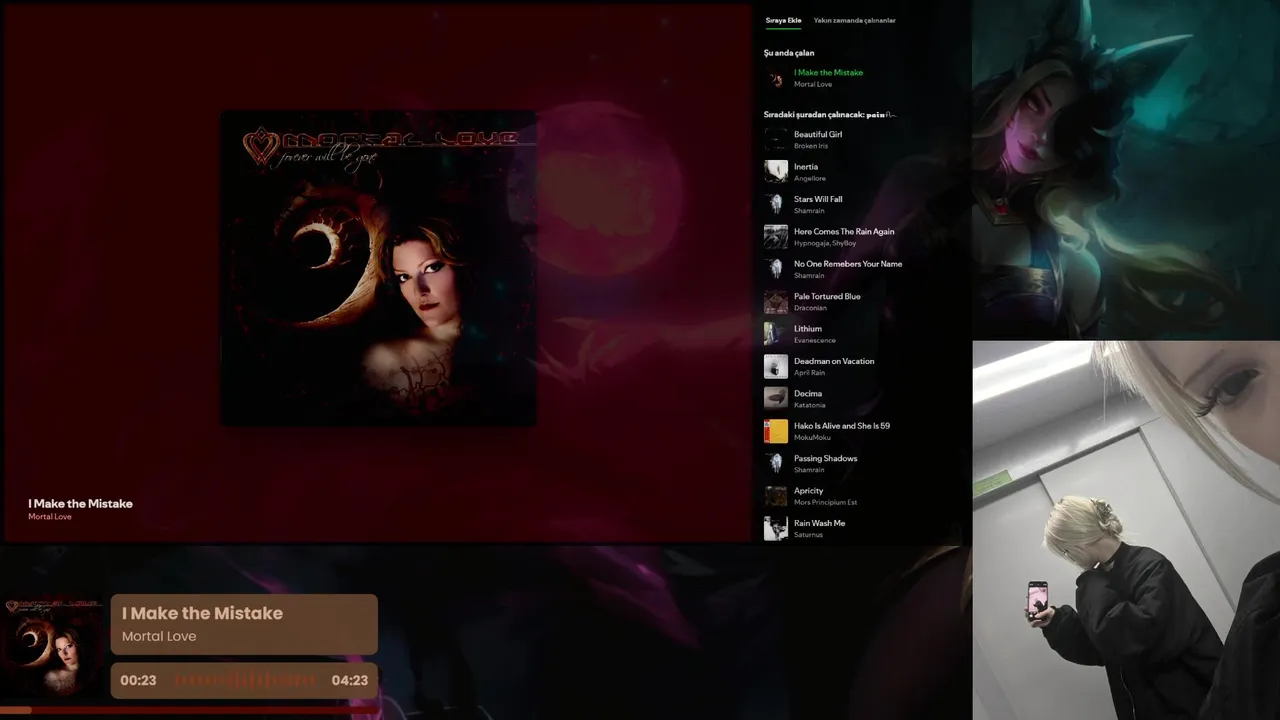Open Draconian artist link
The image size is (1280, 720).
[x=810, y=308]
